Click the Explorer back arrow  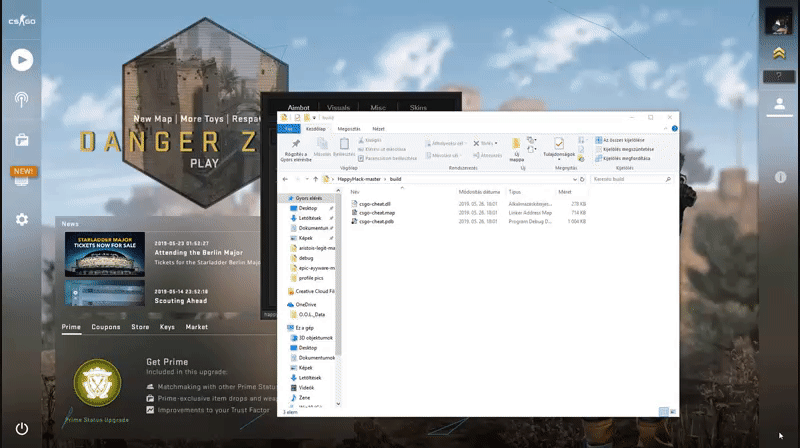click(285, 179)
